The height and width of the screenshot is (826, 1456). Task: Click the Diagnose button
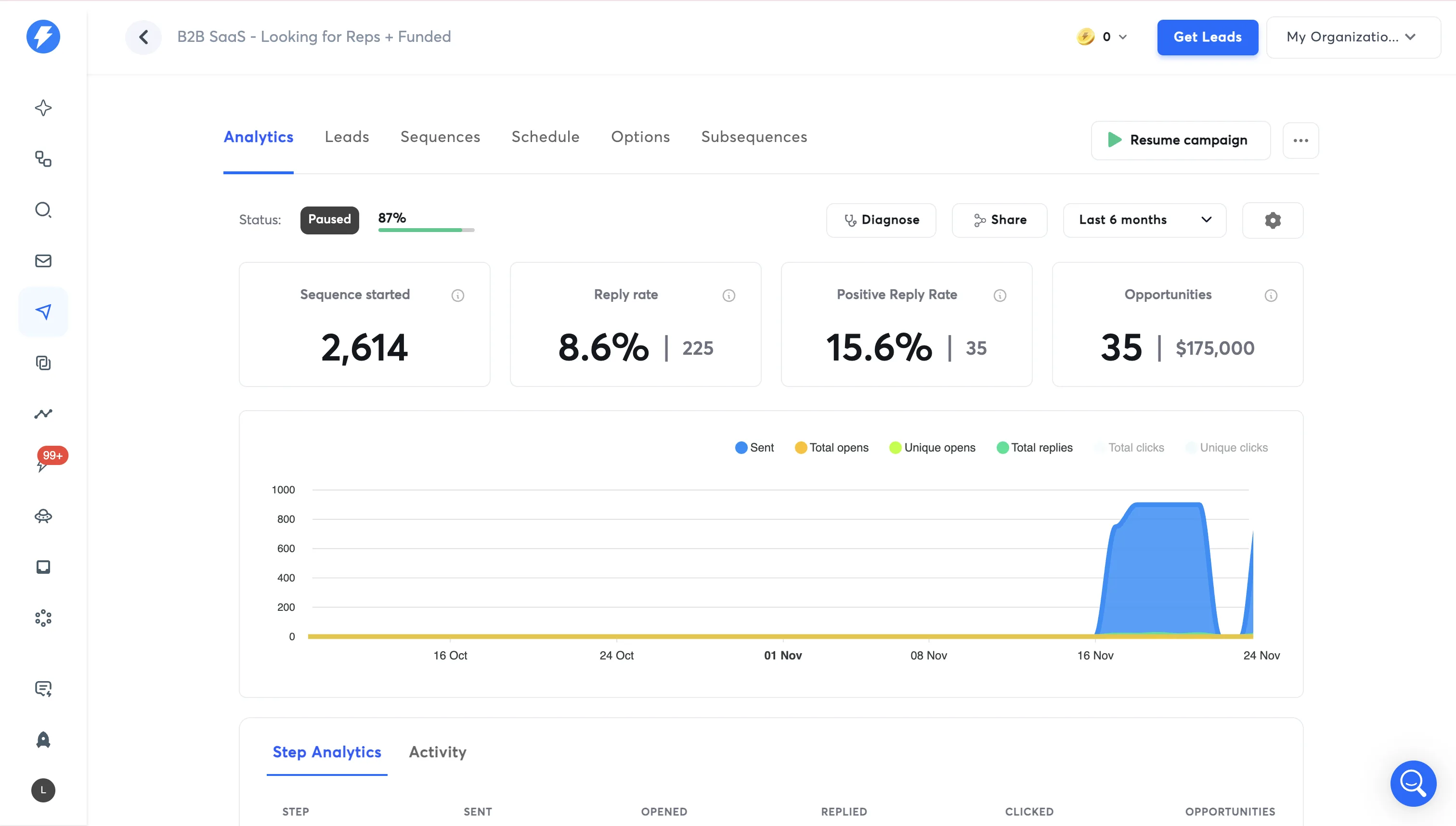pos(881,220)
